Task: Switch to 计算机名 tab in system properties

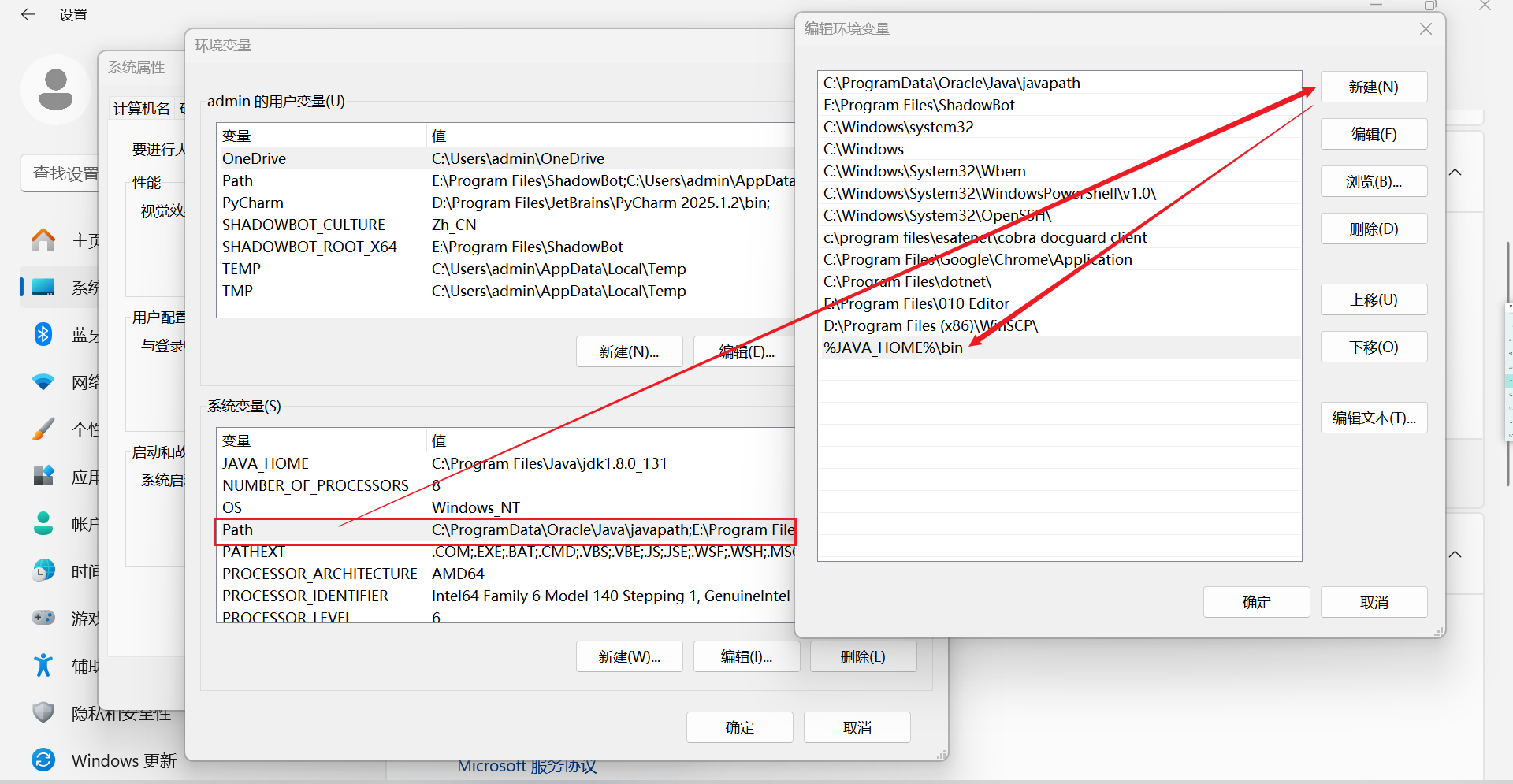Action: click(141, 108)
